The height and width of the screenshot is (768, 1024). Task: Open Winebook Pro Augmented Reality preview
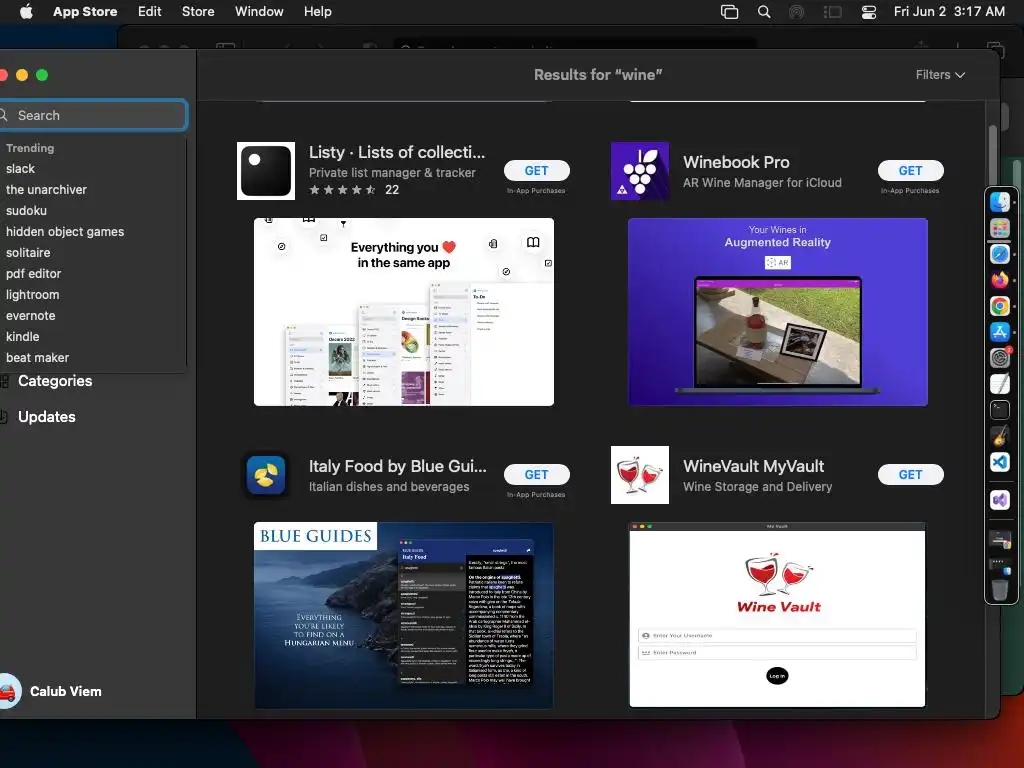(778, 312)
